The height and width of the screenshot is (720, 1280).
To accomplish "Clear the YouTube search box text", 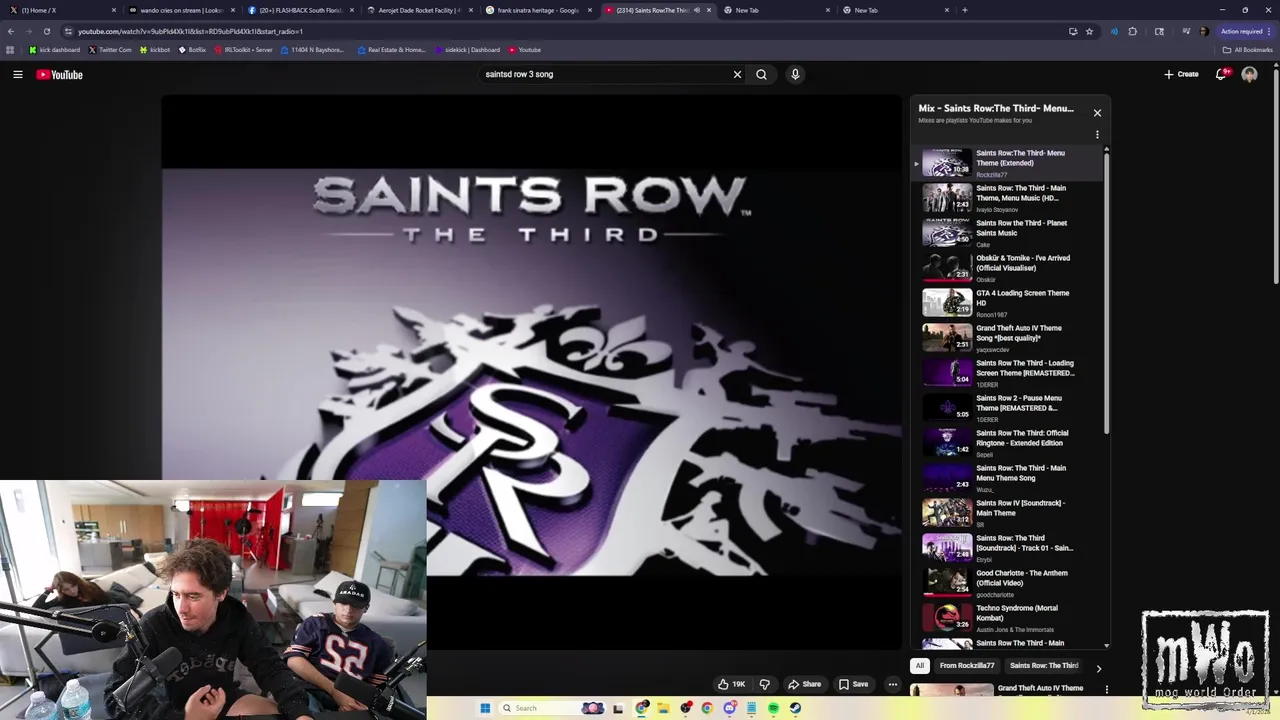I will [x=738, y=74].
